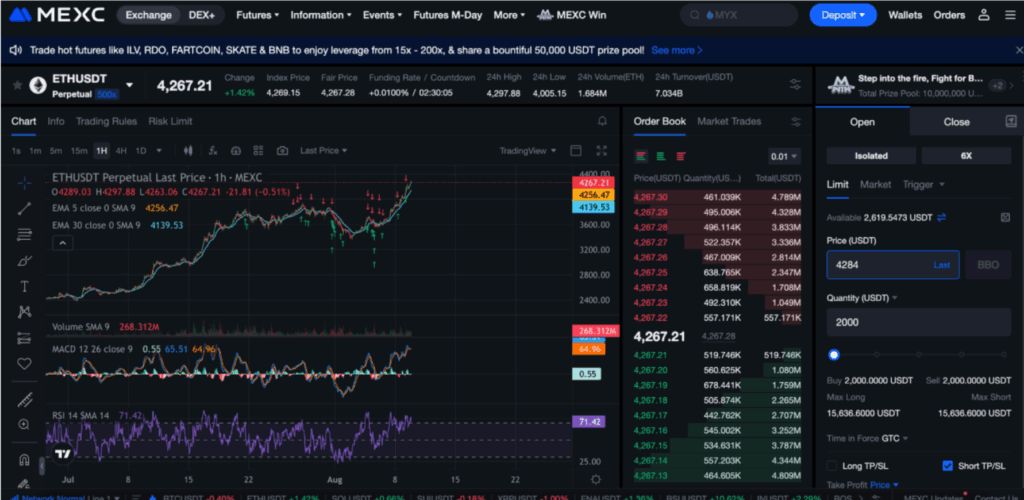Image resolution: width=1024 pixels, height=500 pixels.
Task: Click the quantity percentage slider handle
Action: click(x=833, y=355)
